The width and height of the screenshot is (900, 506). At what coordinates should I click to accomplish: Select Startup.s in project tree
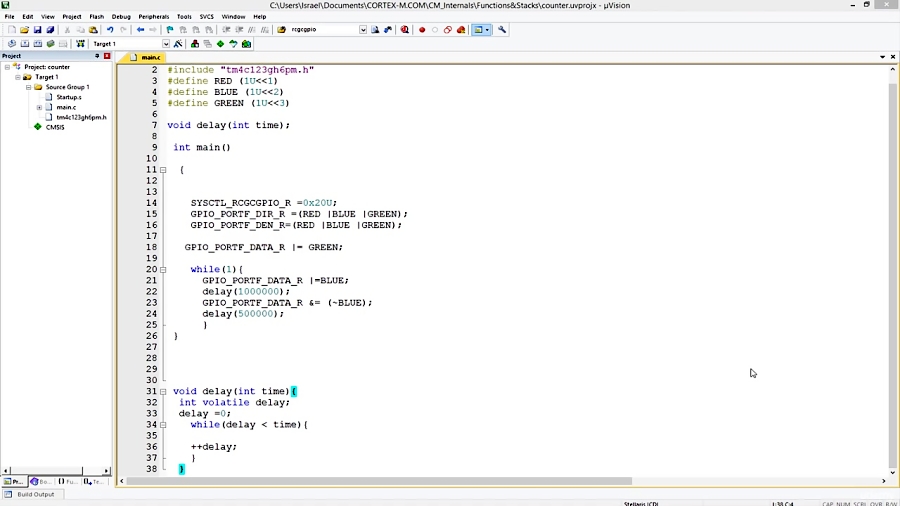click(x=68, y=97)
